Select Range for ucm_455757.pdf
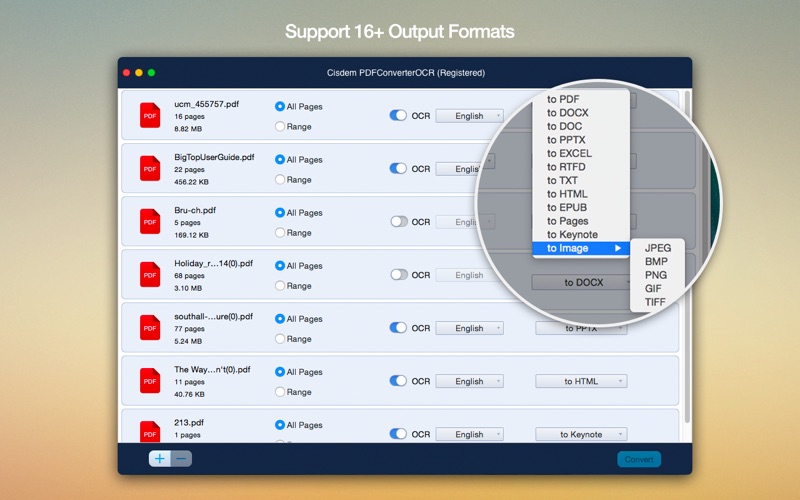800x500 pixels. pyautogui.click(x=280, y=126)
